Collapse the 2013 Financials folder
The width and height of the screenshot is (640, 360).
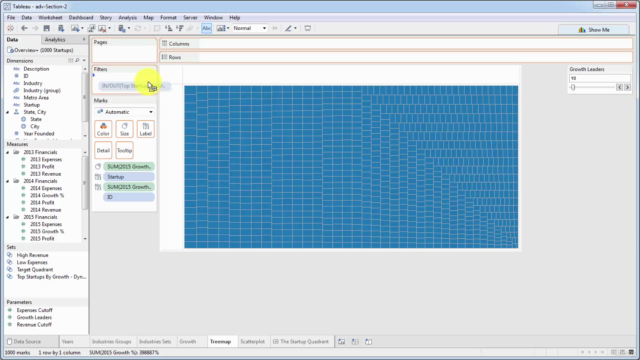[8, 152]
